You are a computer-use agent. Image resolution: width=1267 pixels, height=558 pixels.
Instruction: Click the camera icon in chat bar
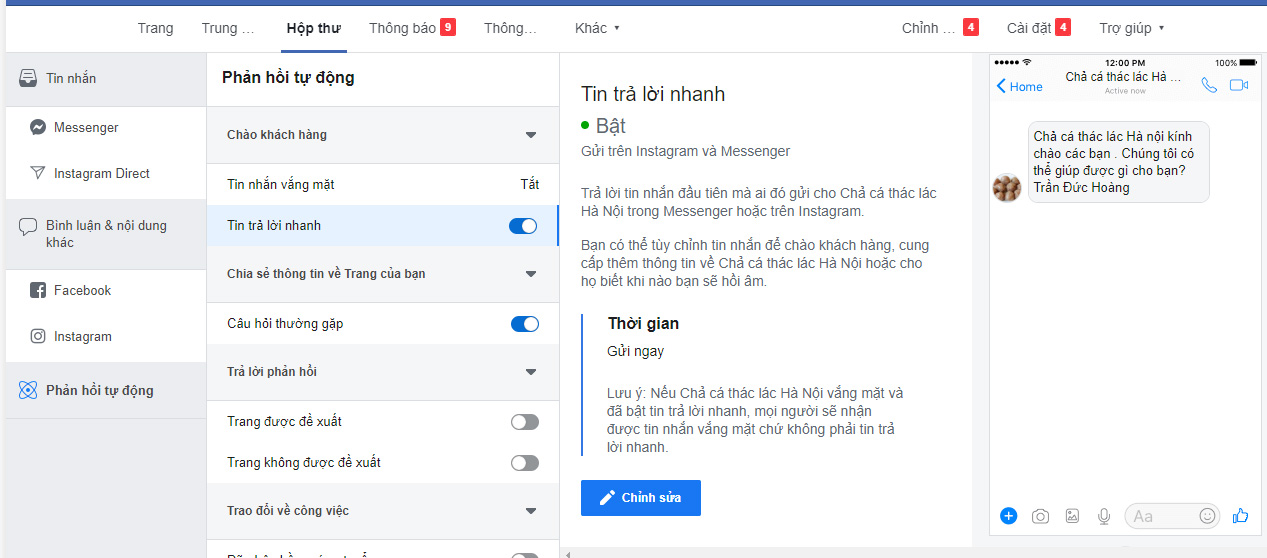point(1040,516)
